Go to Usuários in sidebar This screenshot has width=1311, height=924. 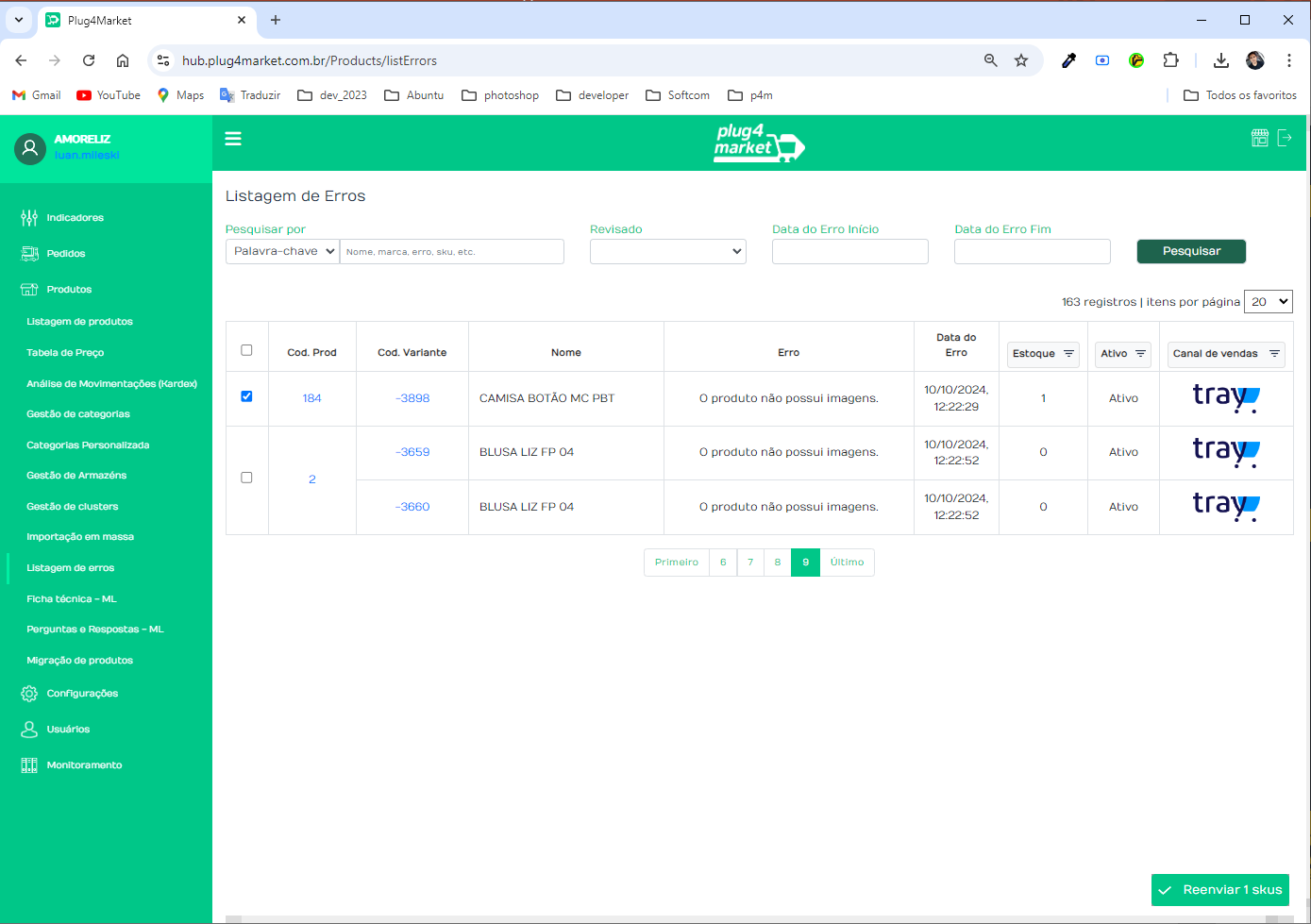tap(68, 730)
